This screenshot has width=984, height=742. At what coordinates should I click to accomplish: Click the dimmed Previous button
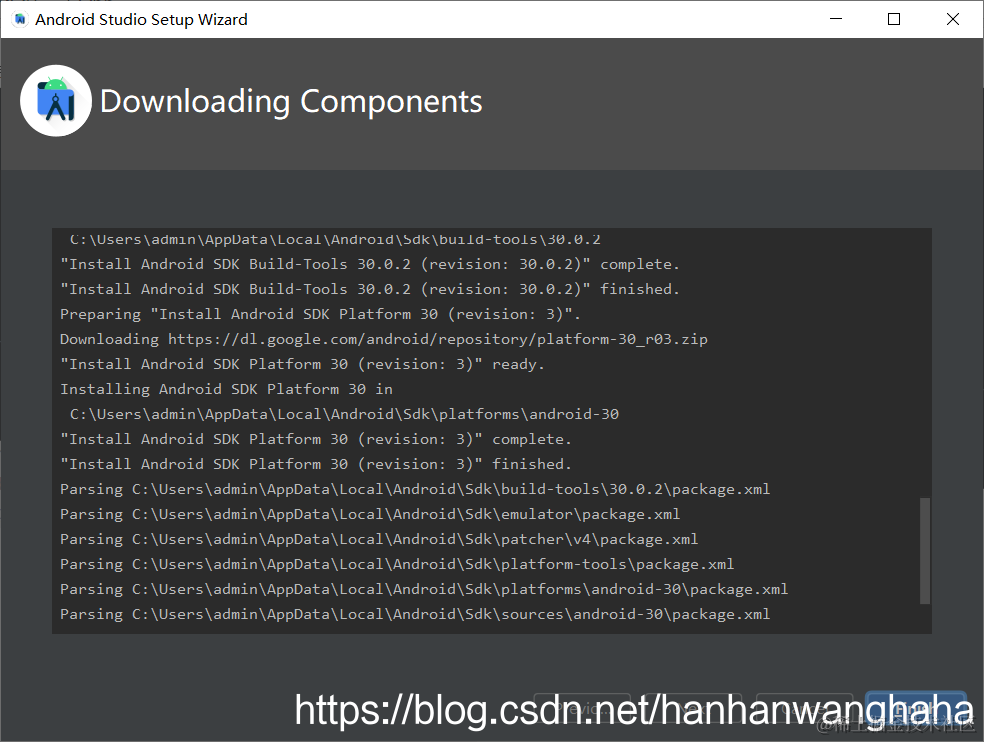[x=582, y=708]
